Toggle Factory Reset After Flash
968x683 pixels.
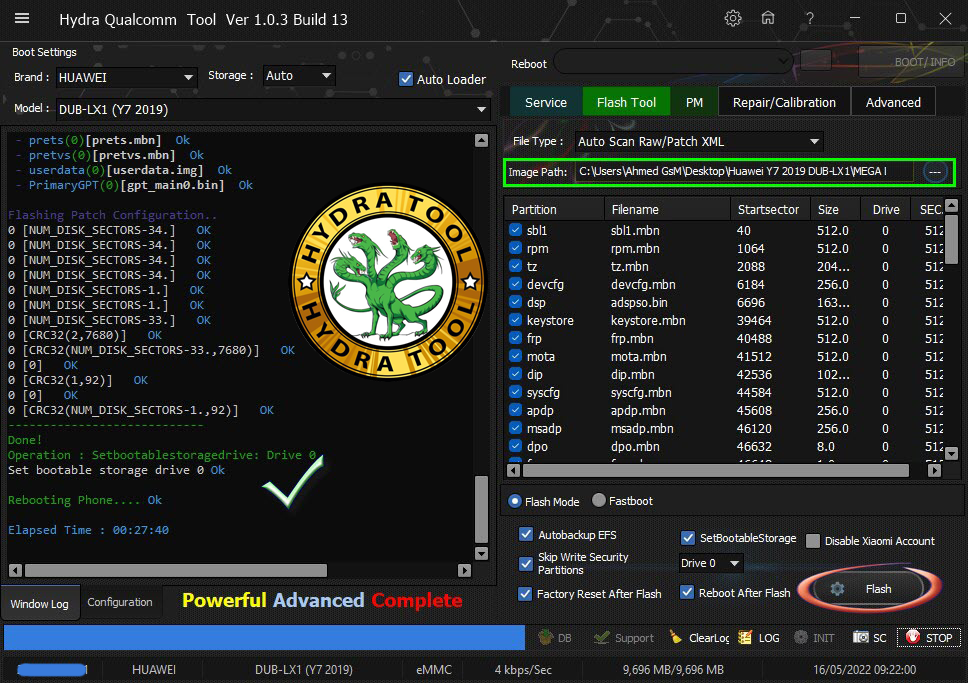(525, 593)
